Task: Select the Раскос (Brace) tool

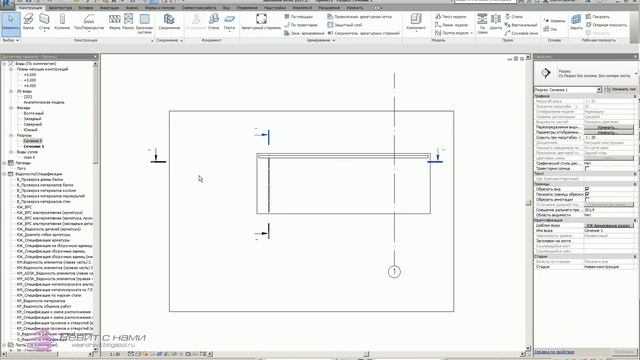Action: 128,22
